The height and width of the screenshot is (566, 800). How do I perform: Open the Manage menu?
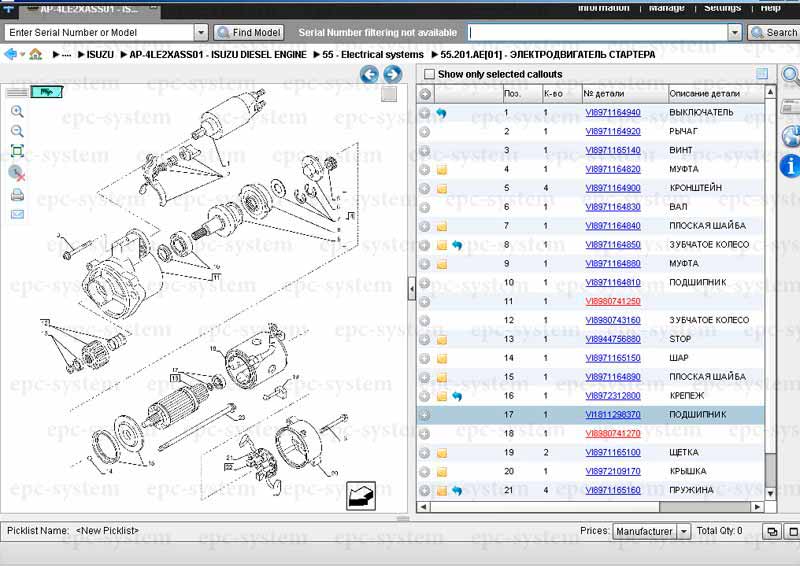(666, 8)
